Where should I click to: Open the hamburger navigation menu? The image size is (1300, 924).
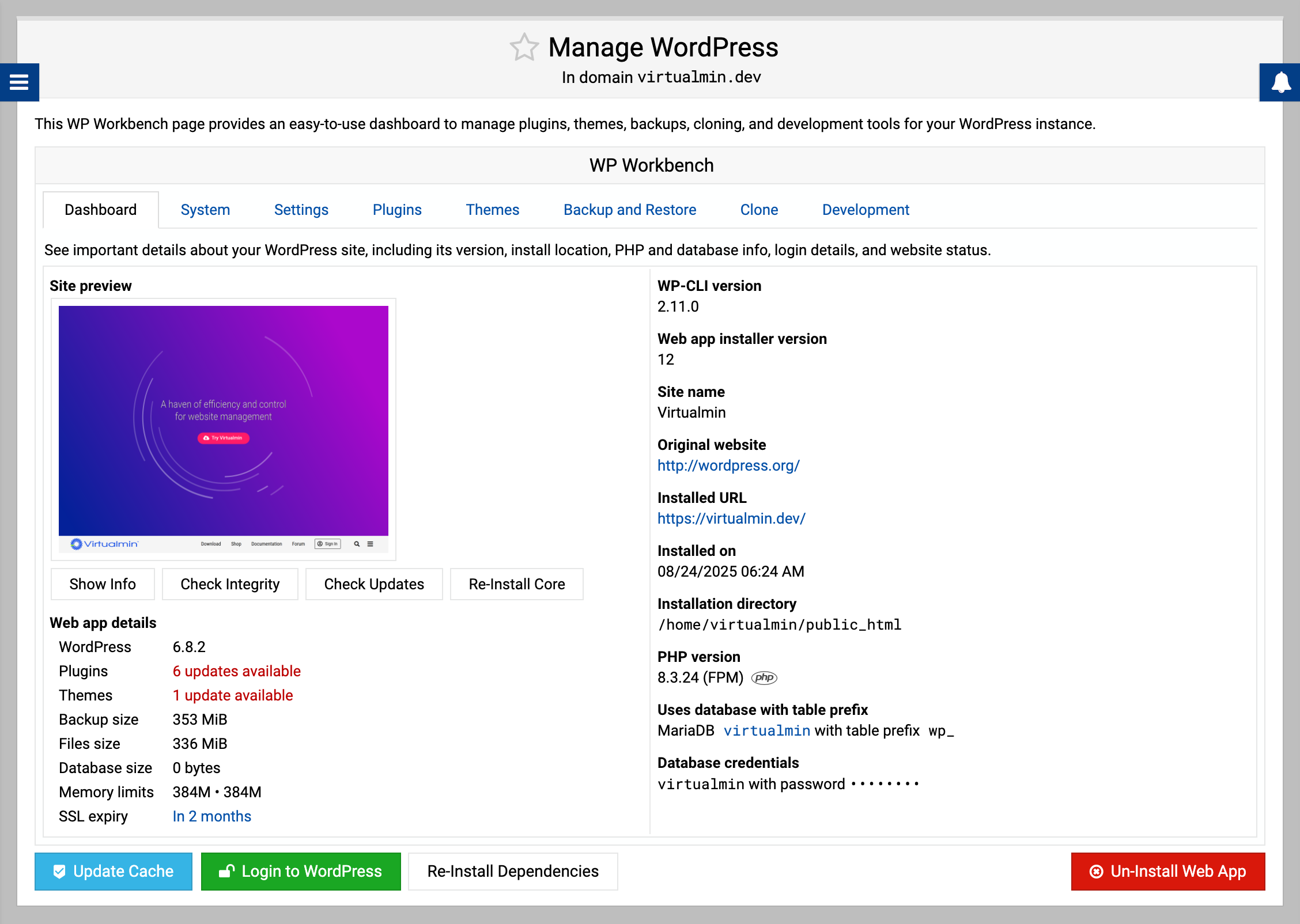coord(19,82)
